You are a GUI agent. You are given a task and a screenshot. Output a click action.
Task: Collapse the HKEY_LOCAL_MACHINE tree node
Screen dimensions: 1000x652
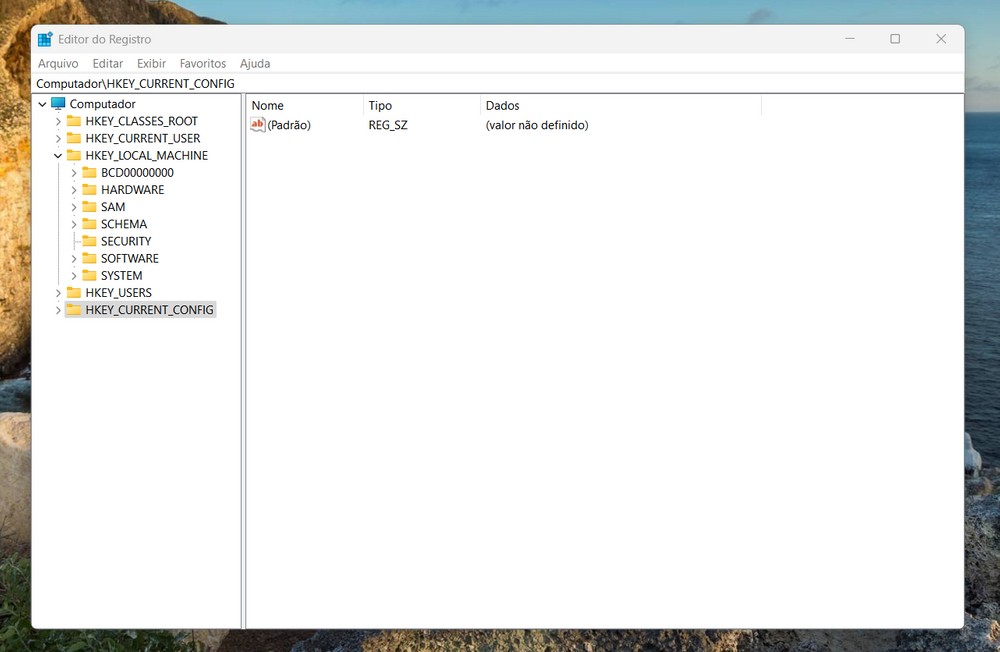pyautogui.click(x=58, y=156)
